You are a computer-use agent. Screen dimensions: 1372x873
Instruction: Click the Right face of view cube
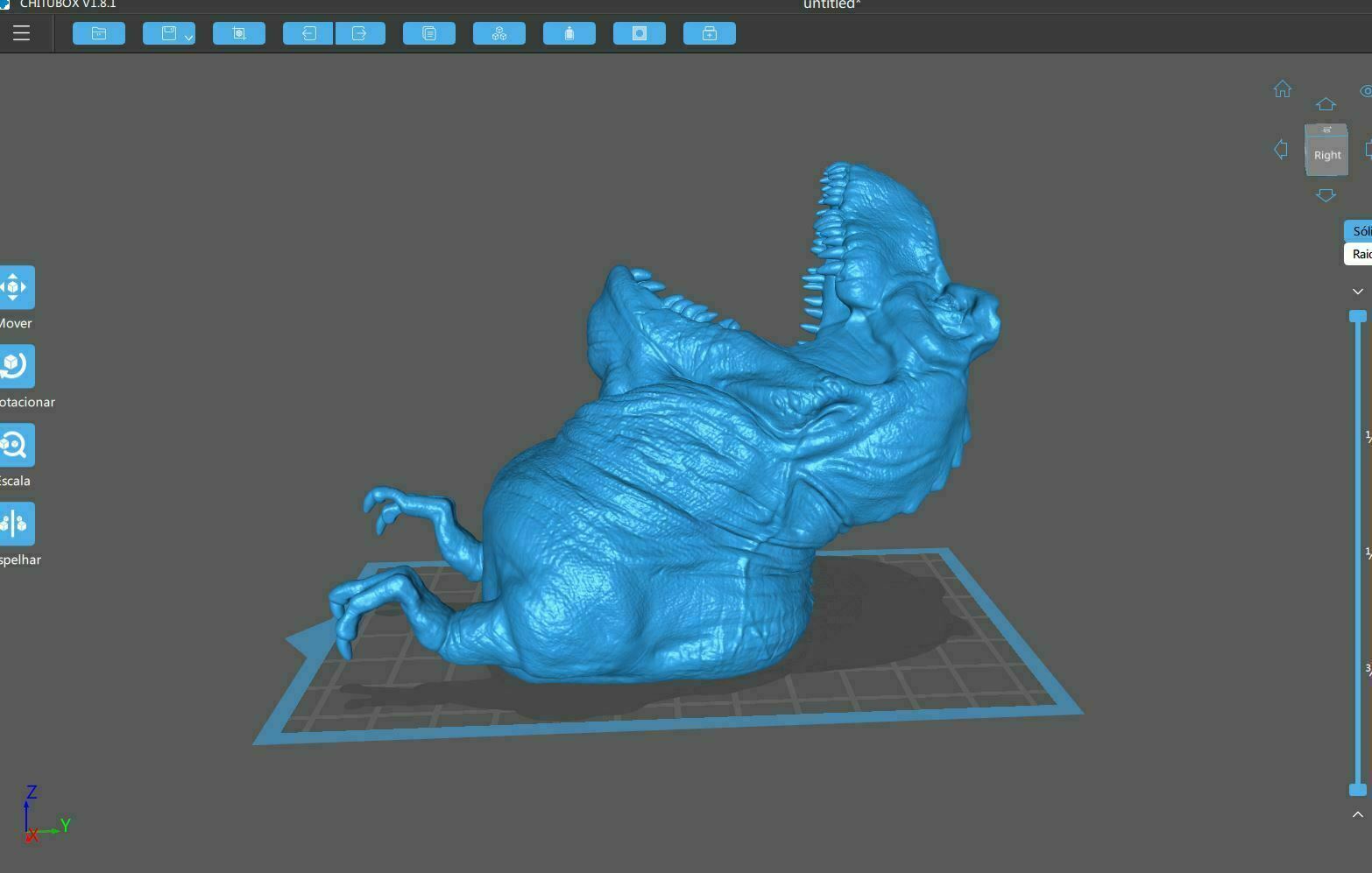coord(1327,155)
